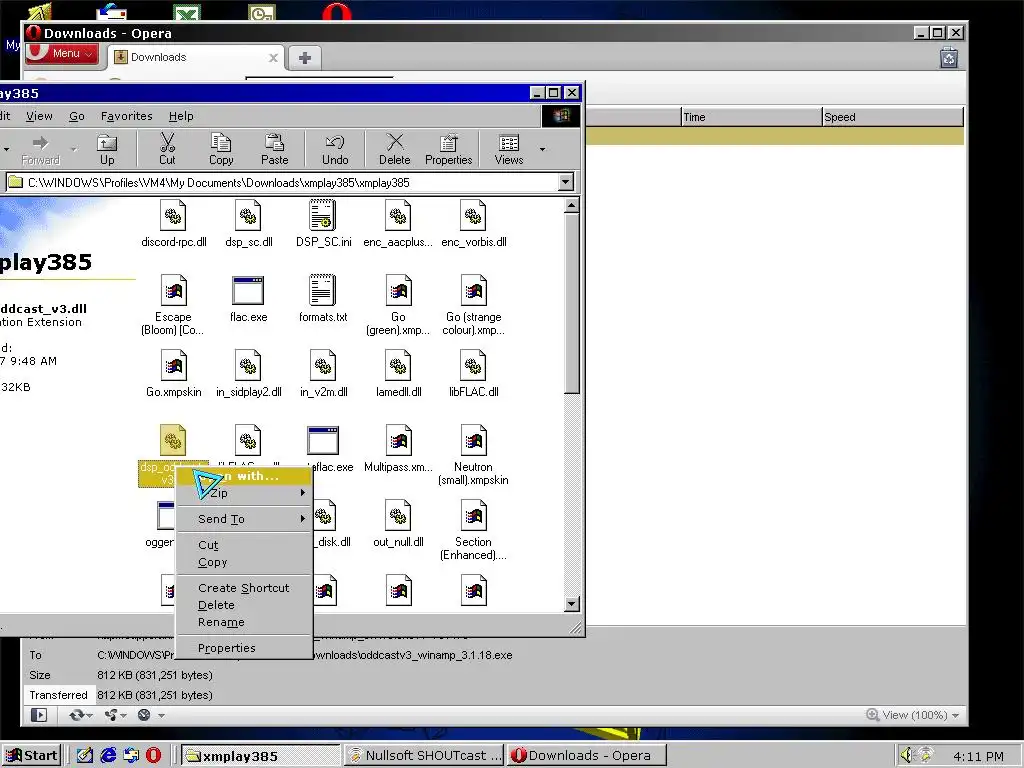Open Properties from the Explorer toolbar
This screenshot has height=768, width=1024.
click(449, 149)
